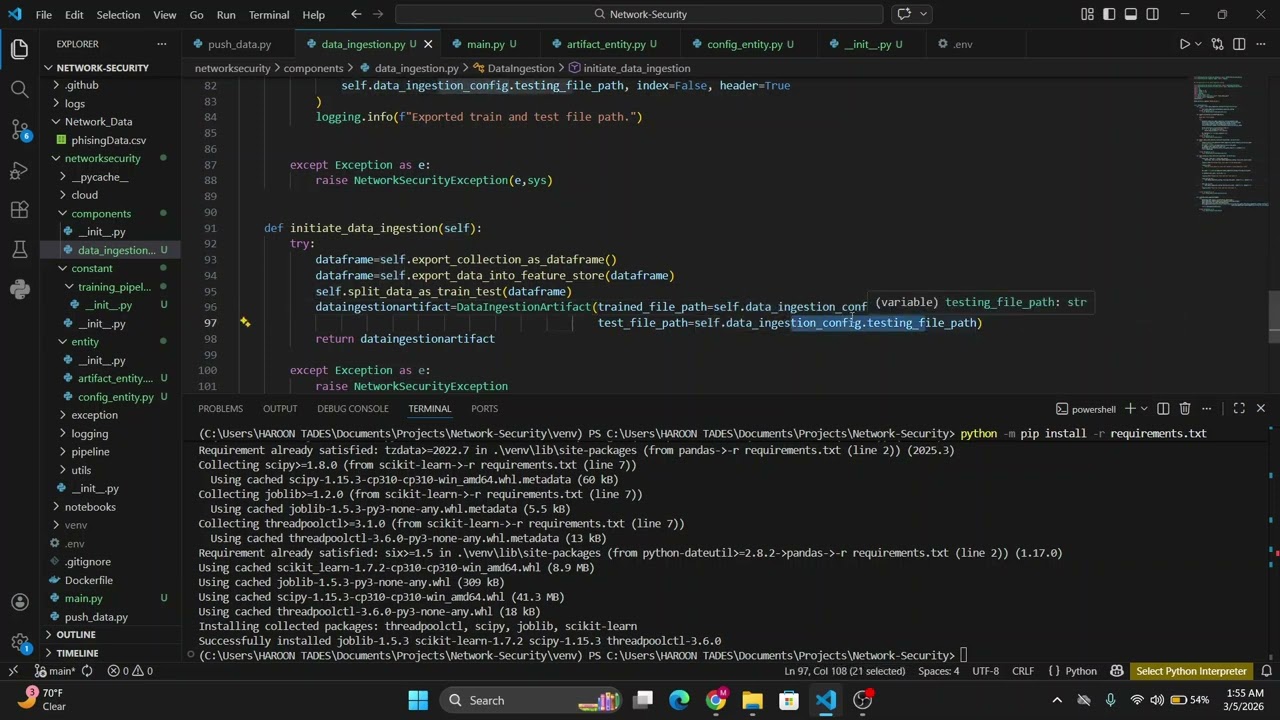Toggle the bottom panel layout
The width and height of the screenshot is (1280, 720).
pos(1131,14)
